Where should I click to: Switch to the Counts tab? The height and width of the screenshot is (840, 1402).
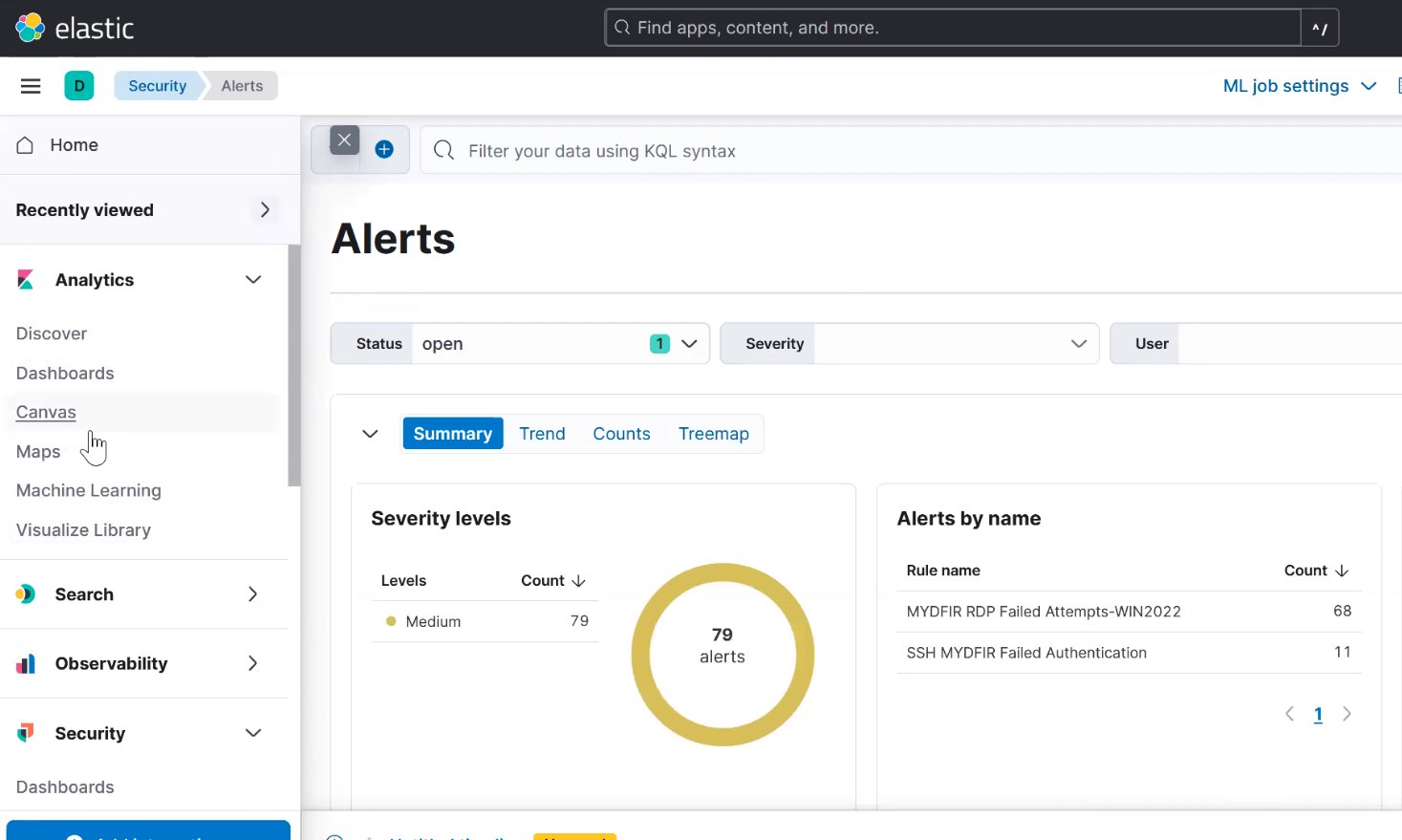click(x=621, y=434)
